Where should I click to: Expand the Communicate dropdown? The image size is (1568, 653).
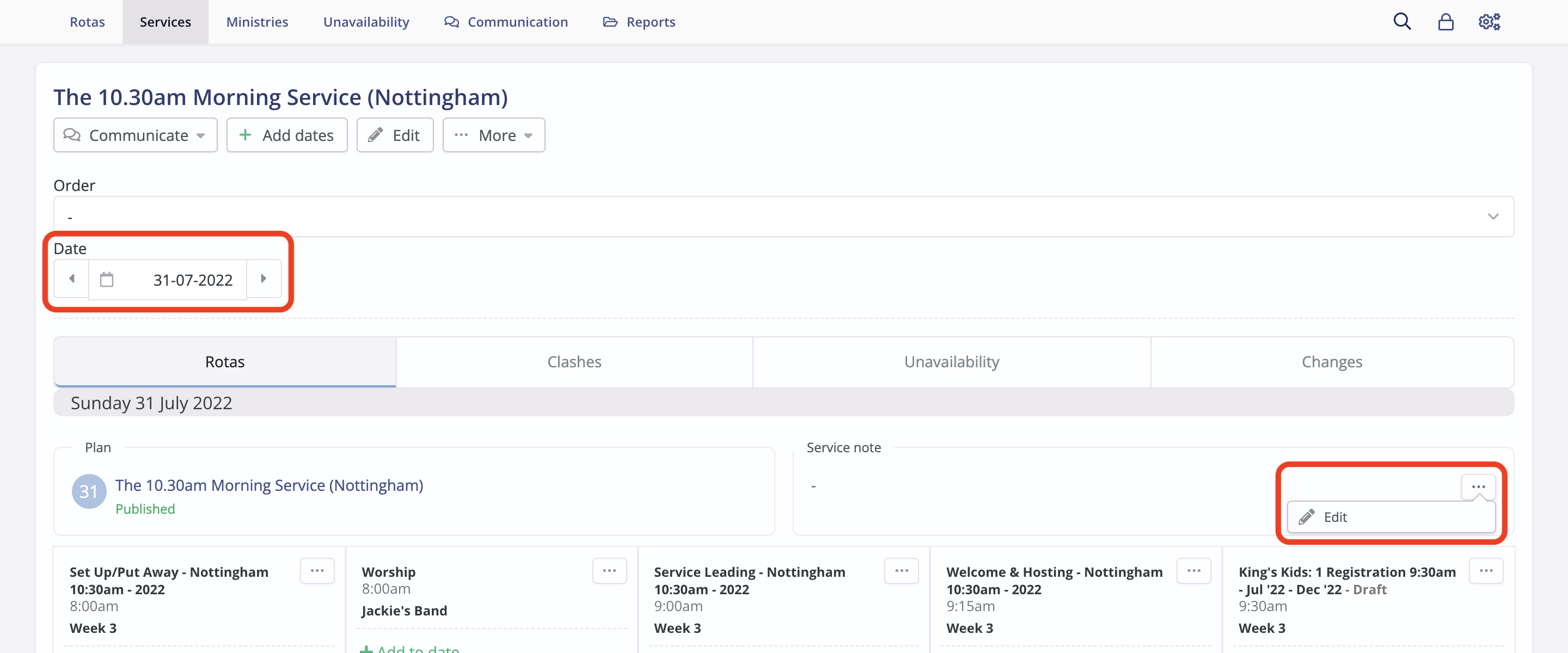tap(135, 135)
